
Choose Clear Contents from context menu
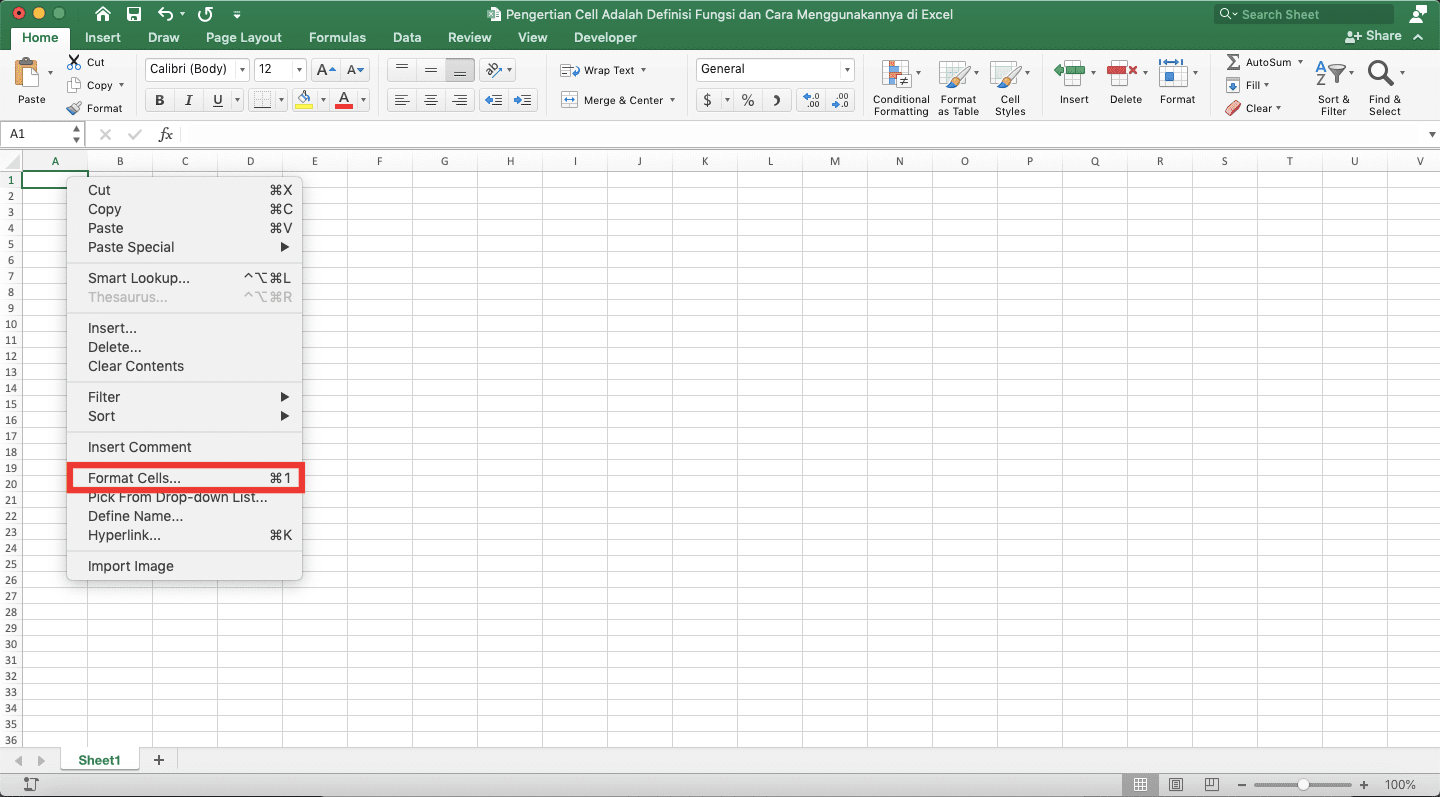coord(184,366)
